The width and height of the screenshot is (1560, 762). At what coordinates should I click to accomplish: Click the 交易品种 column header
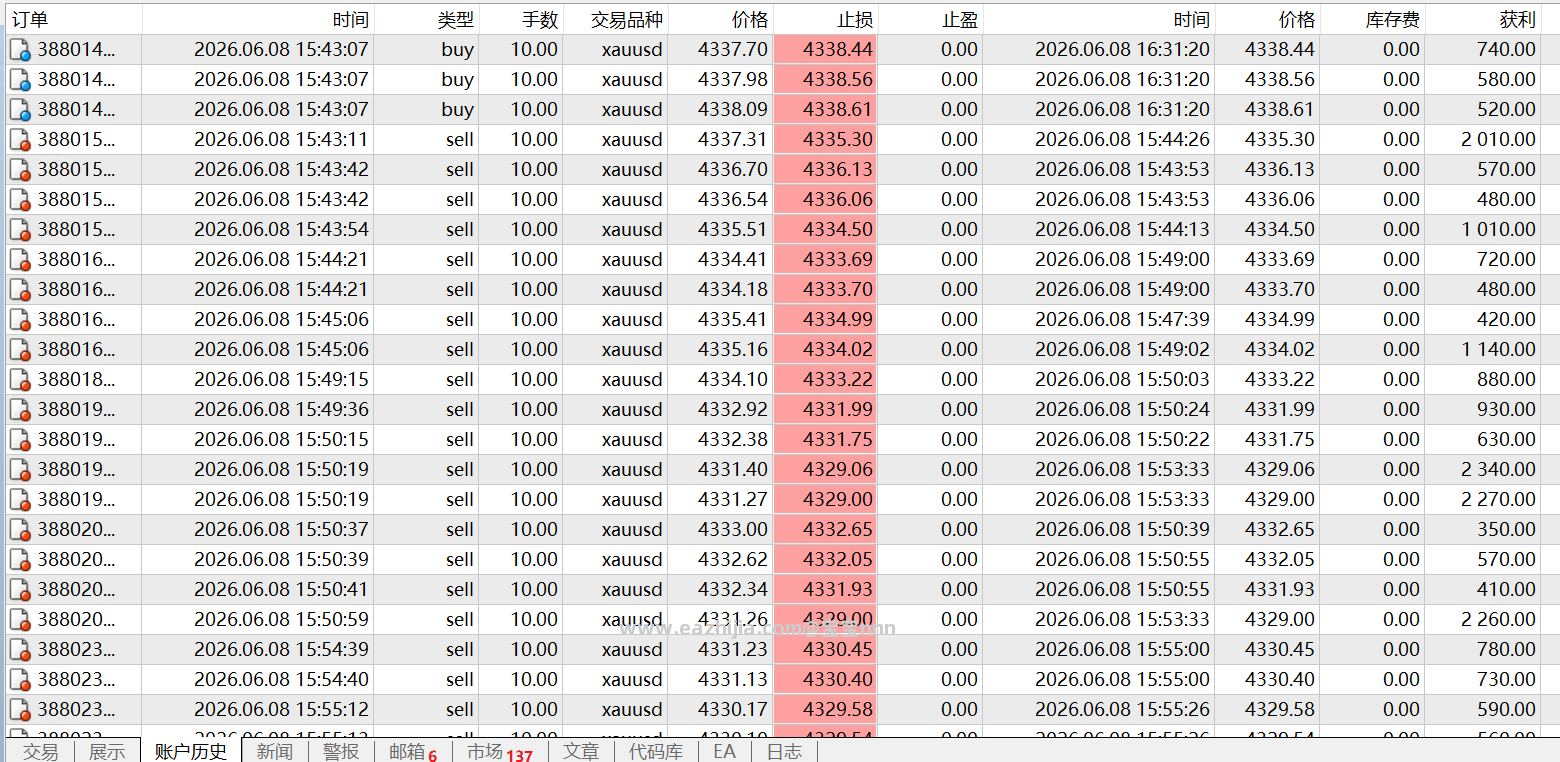[x=615, y=19]
